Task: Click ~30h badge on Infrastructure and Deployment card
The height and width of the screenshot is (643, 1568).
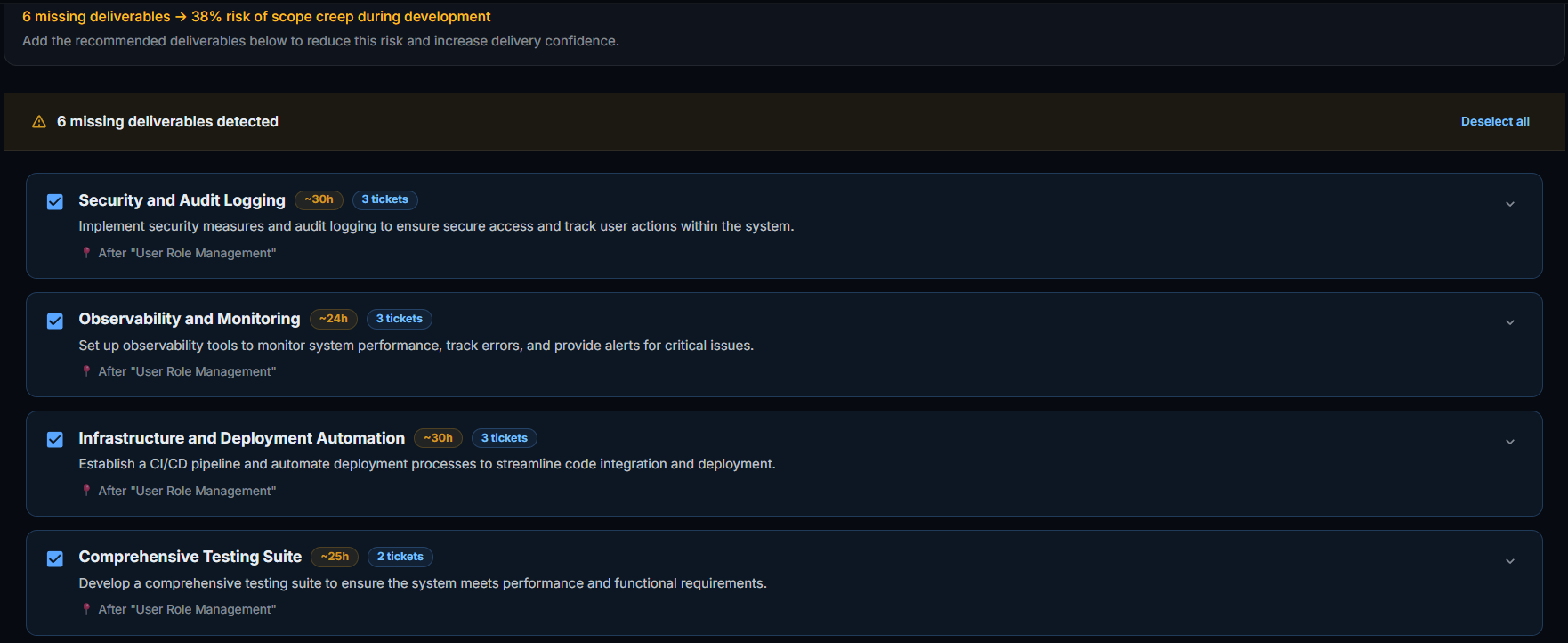Action: [x=438, y=438]
